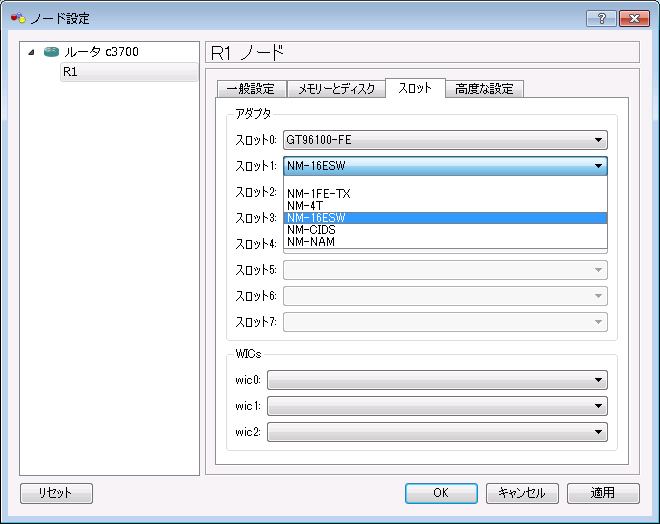Open the メモリーとディスク tab

coord(336,89)
